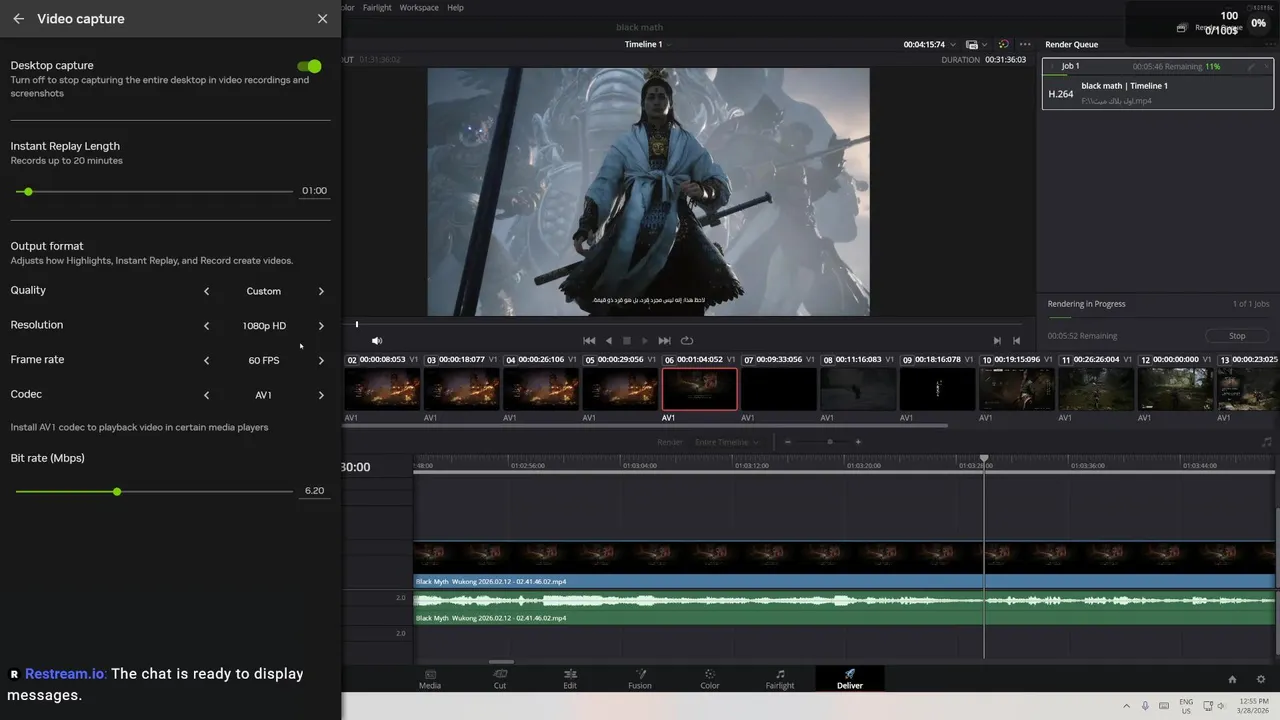Mute the viewer volume
Viewport: 1280px width, 720px height.
pyautogui.click(x=377, y=341)
